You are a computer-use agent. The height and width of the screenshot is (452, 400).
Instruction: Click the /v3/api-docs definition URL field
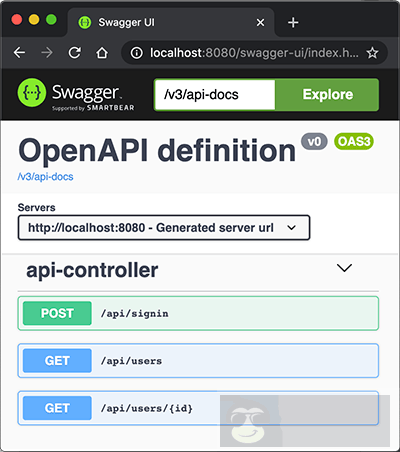(x=215, y=95)
